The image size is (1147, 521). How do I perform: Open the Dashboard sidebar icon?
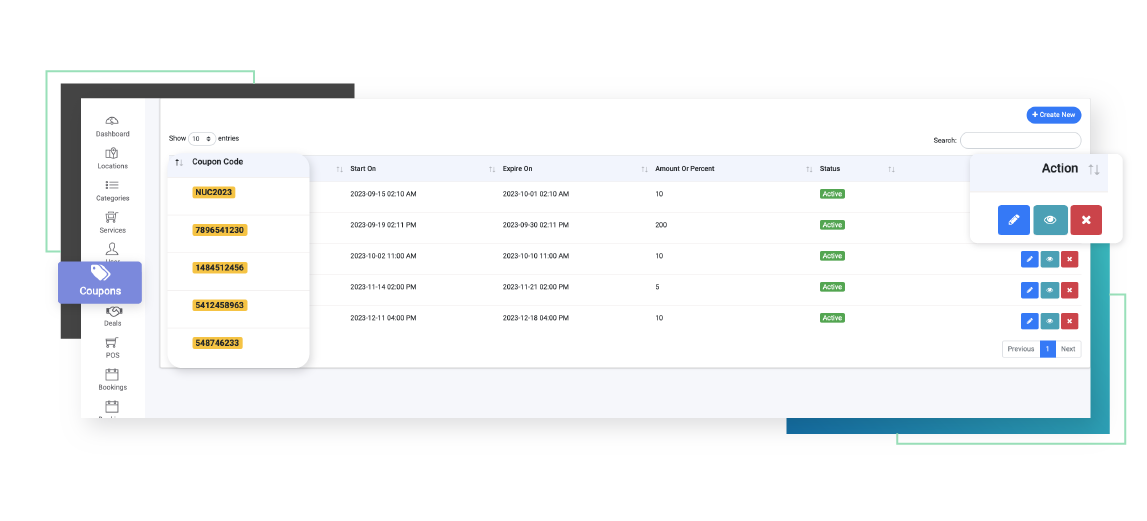pyautogui.click(x=112, y=122)
